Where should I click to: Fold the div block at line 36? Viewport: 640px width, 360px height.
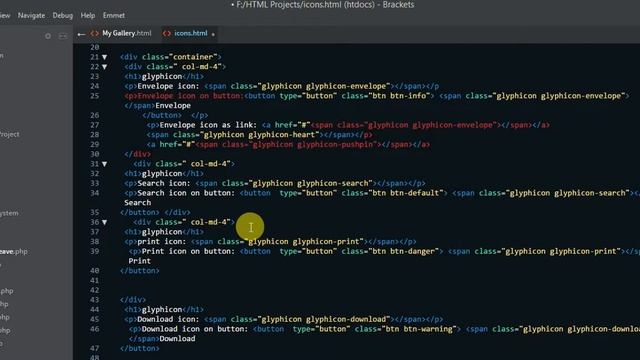(104, 222)
